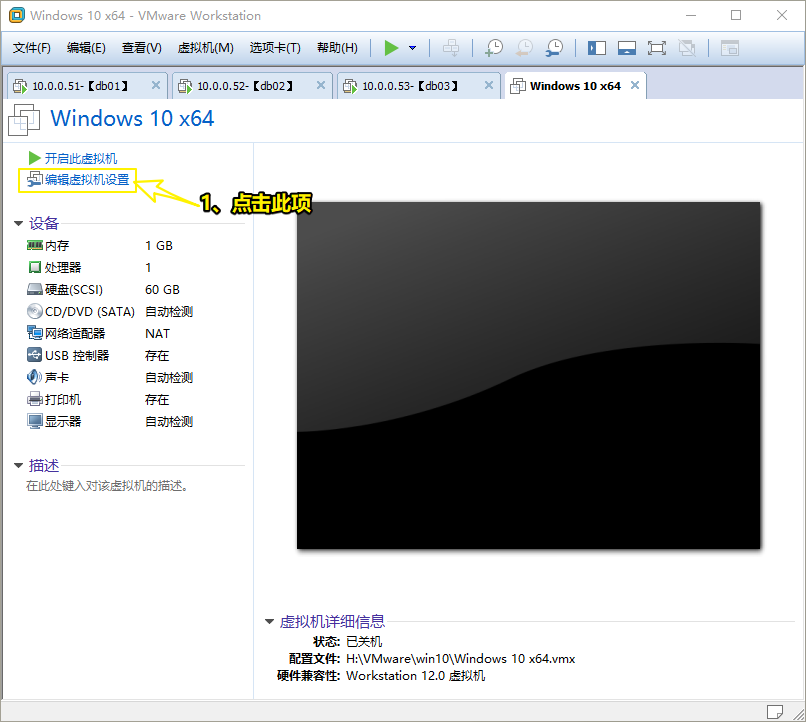Click the NAT network adapter value

[157, 334]
